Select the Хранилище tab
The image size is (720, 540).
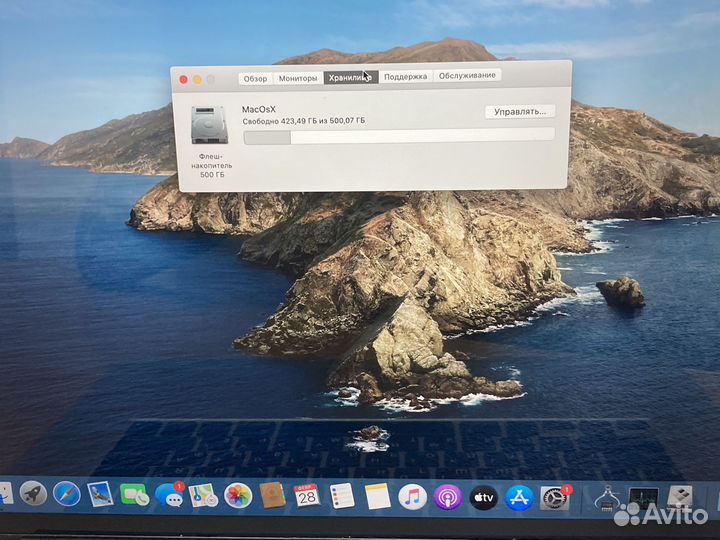tap(351, 78)
